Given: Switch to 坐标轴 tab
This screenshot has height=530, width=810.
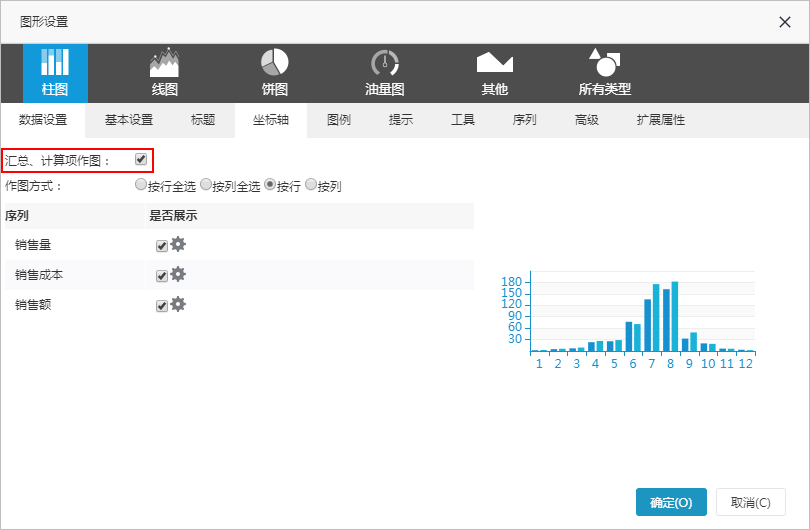Looking at the screenshot, I should (271, 120).
